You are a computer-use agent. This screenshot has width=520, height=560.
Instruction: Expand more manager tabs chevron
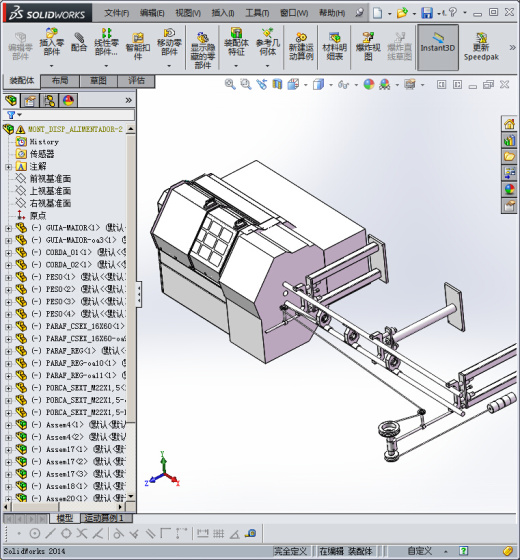point(129,100)
